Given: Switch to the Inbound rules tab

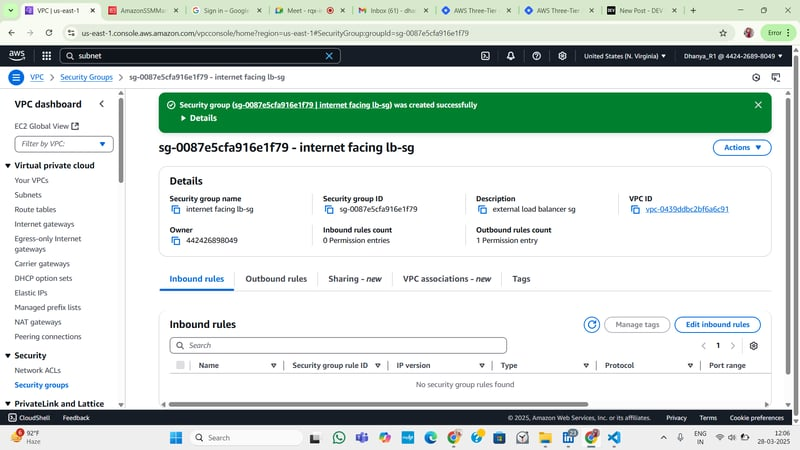Looking at the screenshot, I should (196, 279).
